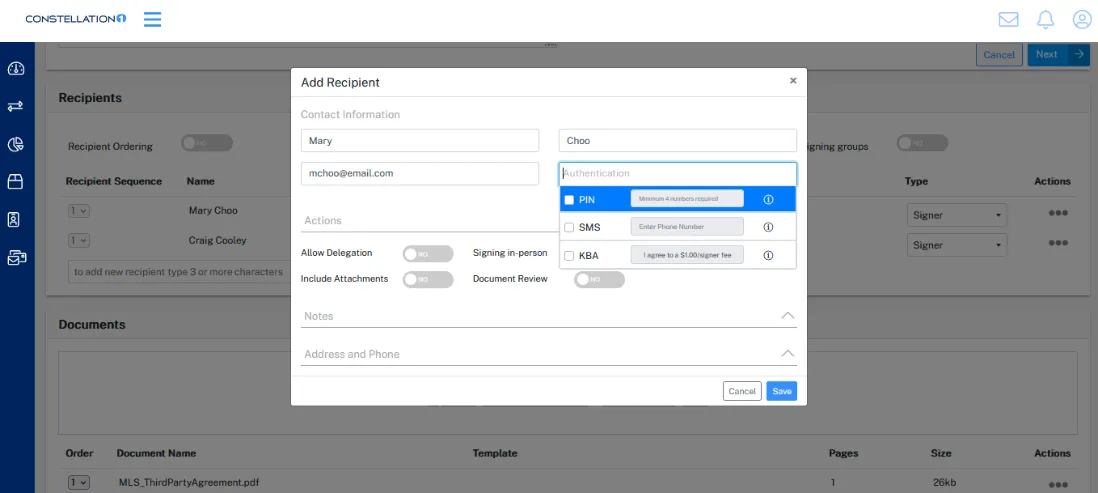Click Save in Add Recipient dialog

(x=781, y=391)
